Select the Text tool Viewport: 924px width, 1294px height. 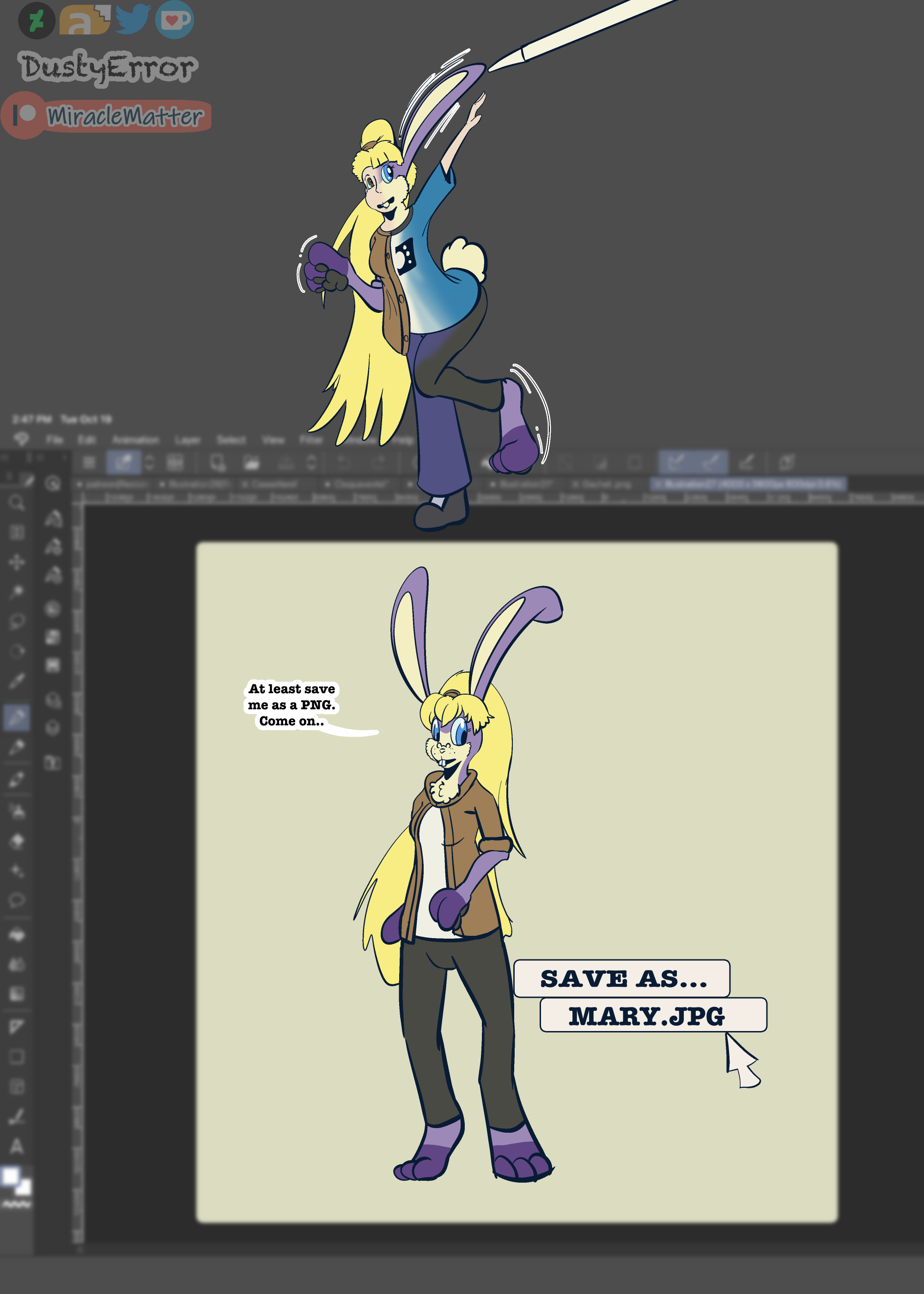point(17,1146)
